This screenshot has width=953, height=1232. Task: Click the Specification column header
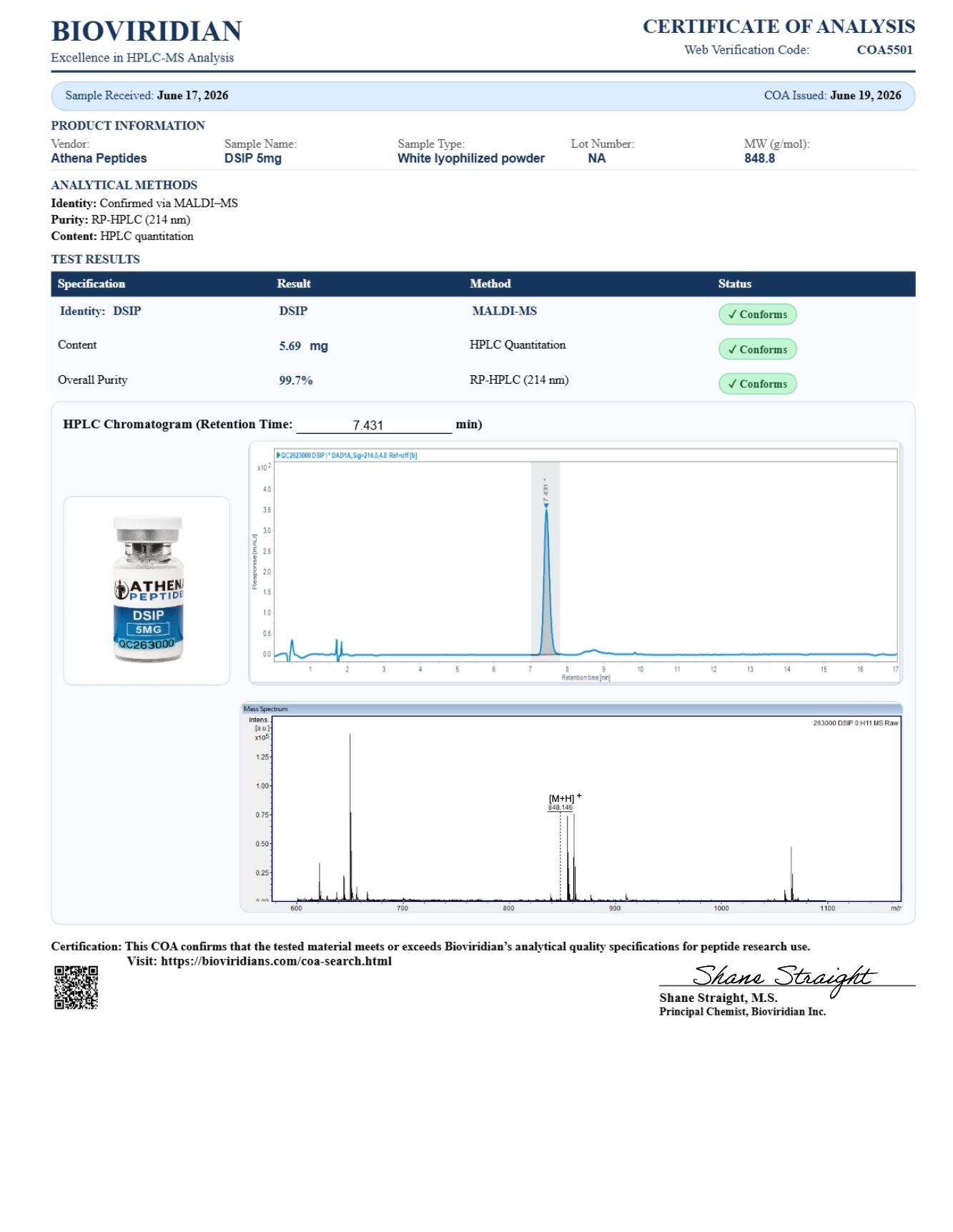92,284
